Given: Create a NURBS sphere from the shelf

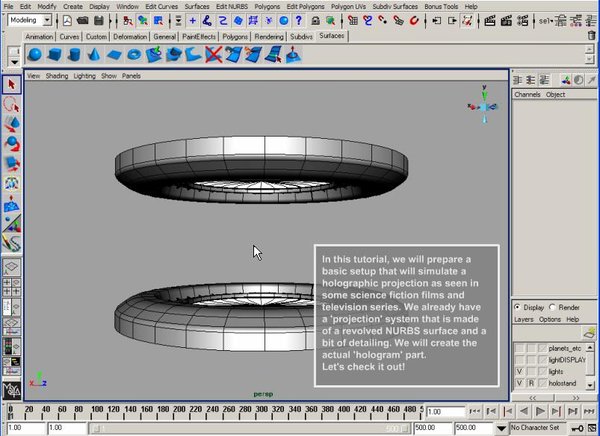Looking at the screenshot, I should pyautogui.click(x=35, y=54).
